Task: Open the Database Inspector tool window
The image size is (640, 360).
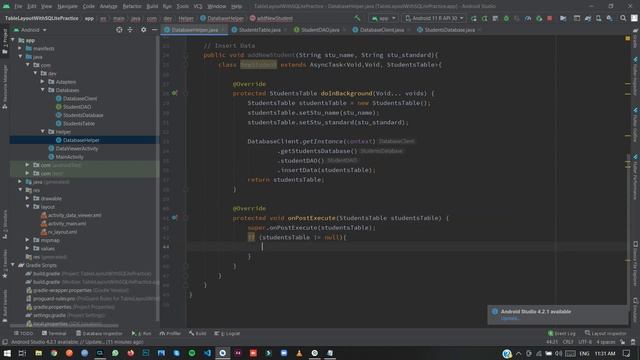Action: 99,333
